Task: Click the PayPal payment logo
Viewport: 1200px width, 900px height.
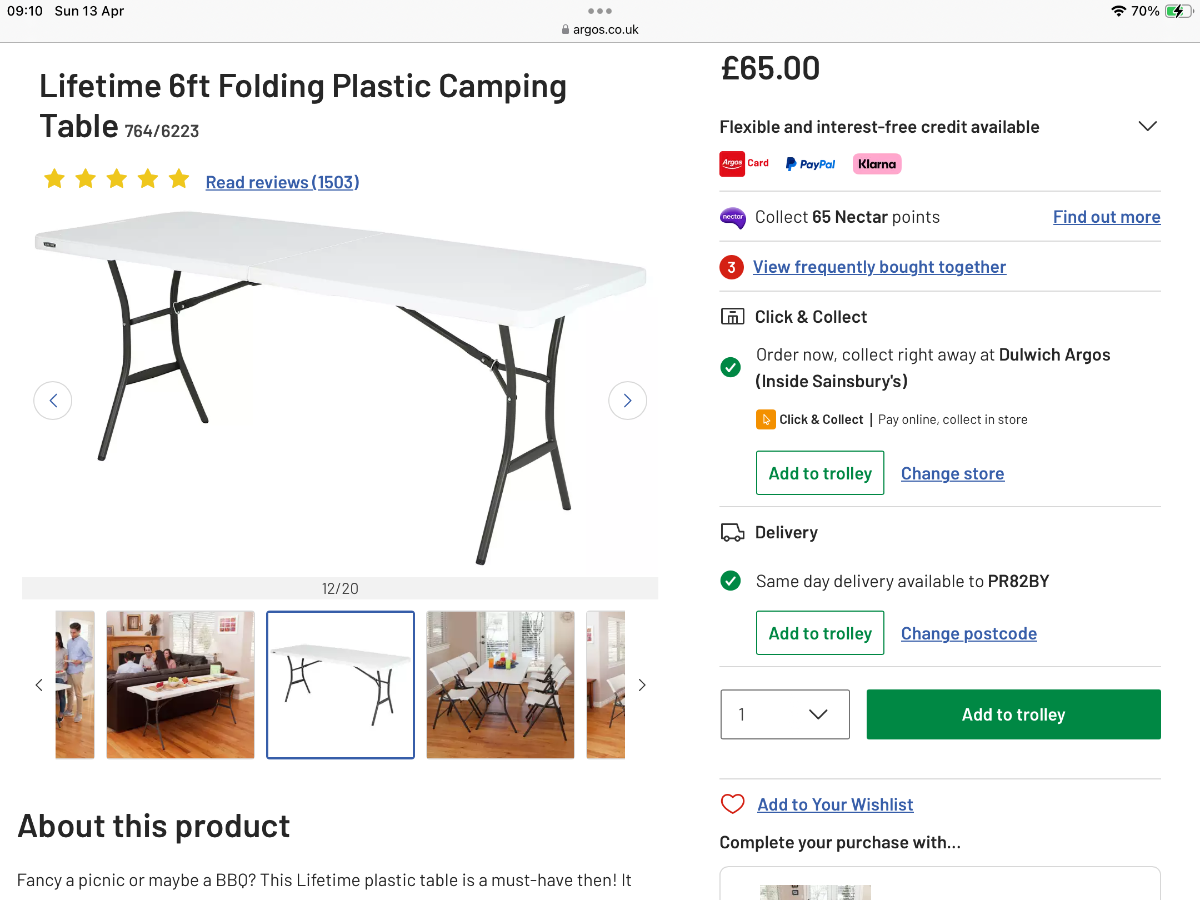Action: pyautogui.click(x=810, y=164)
